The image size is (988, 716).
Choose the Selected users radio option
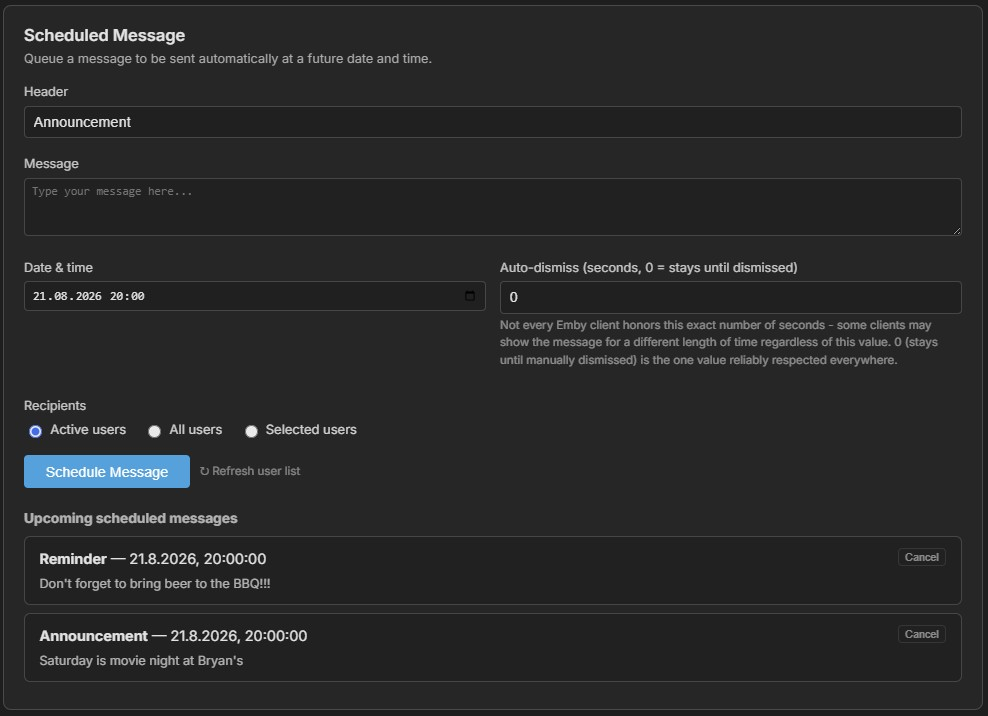[251, 431]
